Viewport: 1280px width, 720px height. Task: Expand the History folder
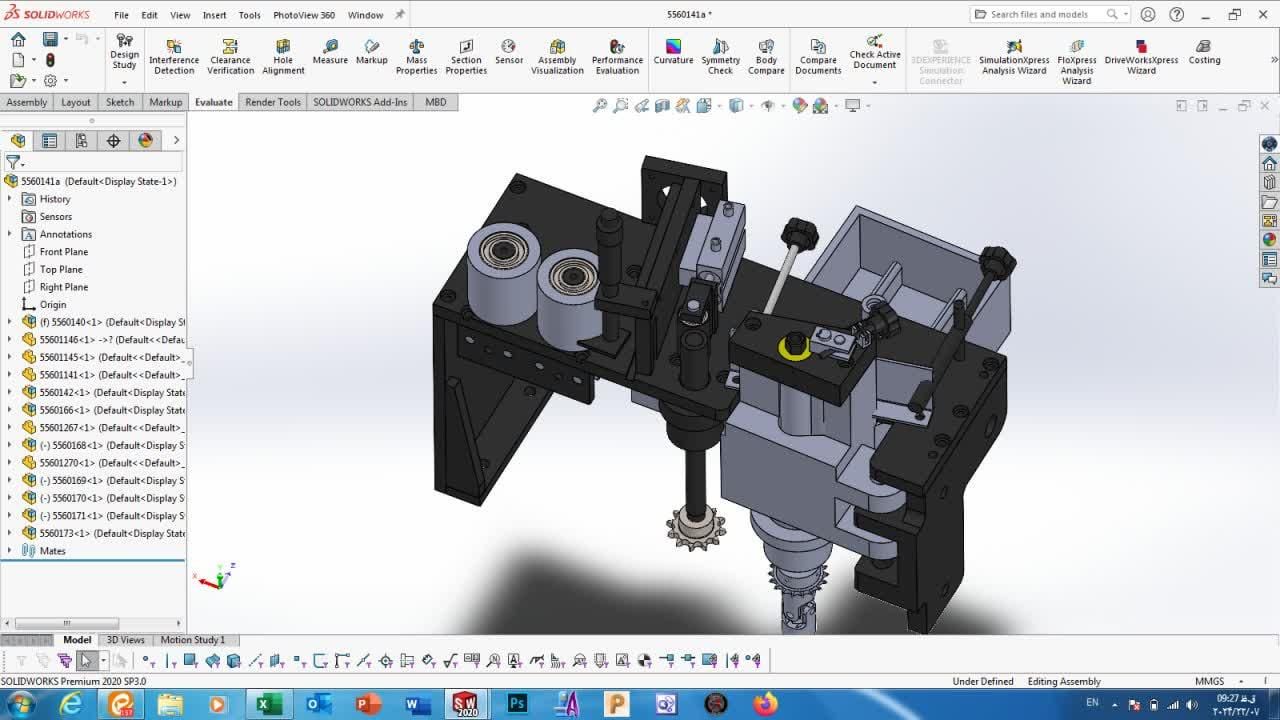pos(10,199)
